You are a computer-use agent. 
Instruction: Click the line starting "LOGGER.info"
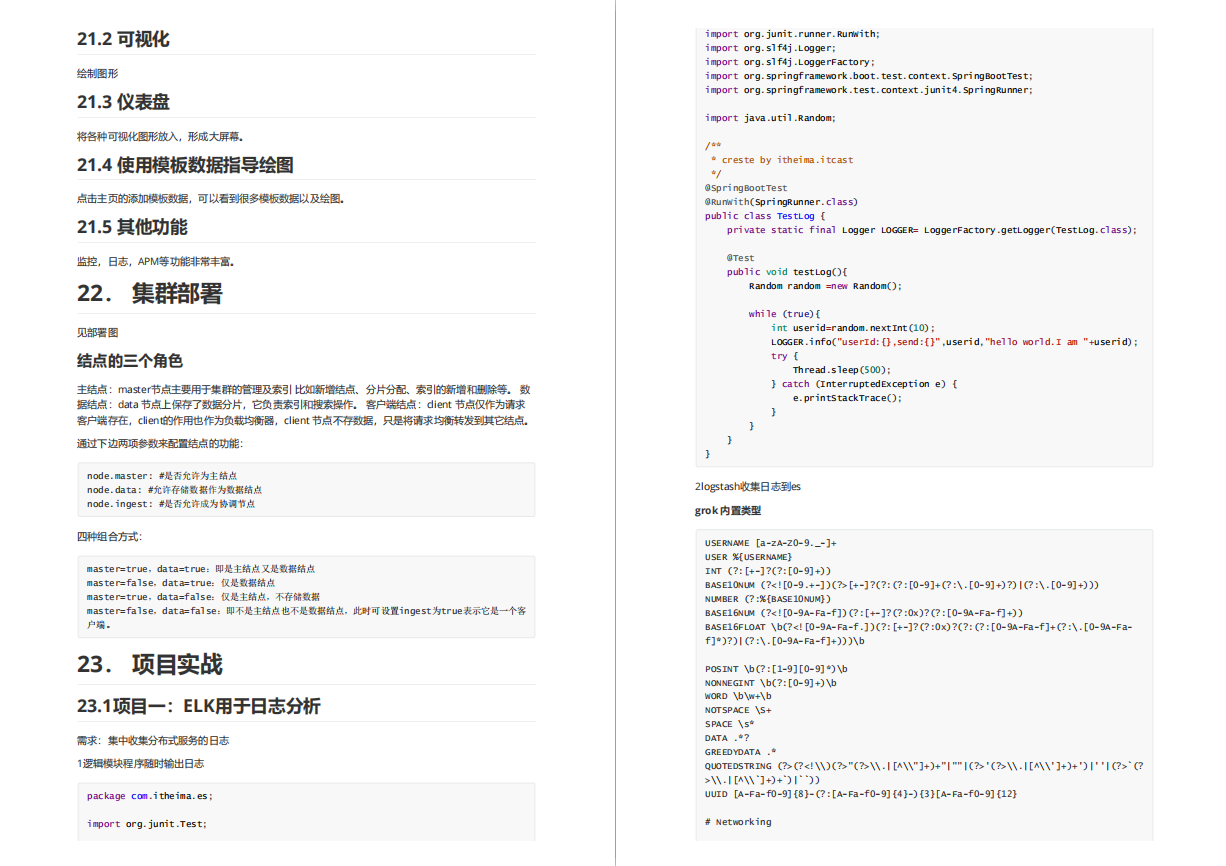tap(955, 342)
